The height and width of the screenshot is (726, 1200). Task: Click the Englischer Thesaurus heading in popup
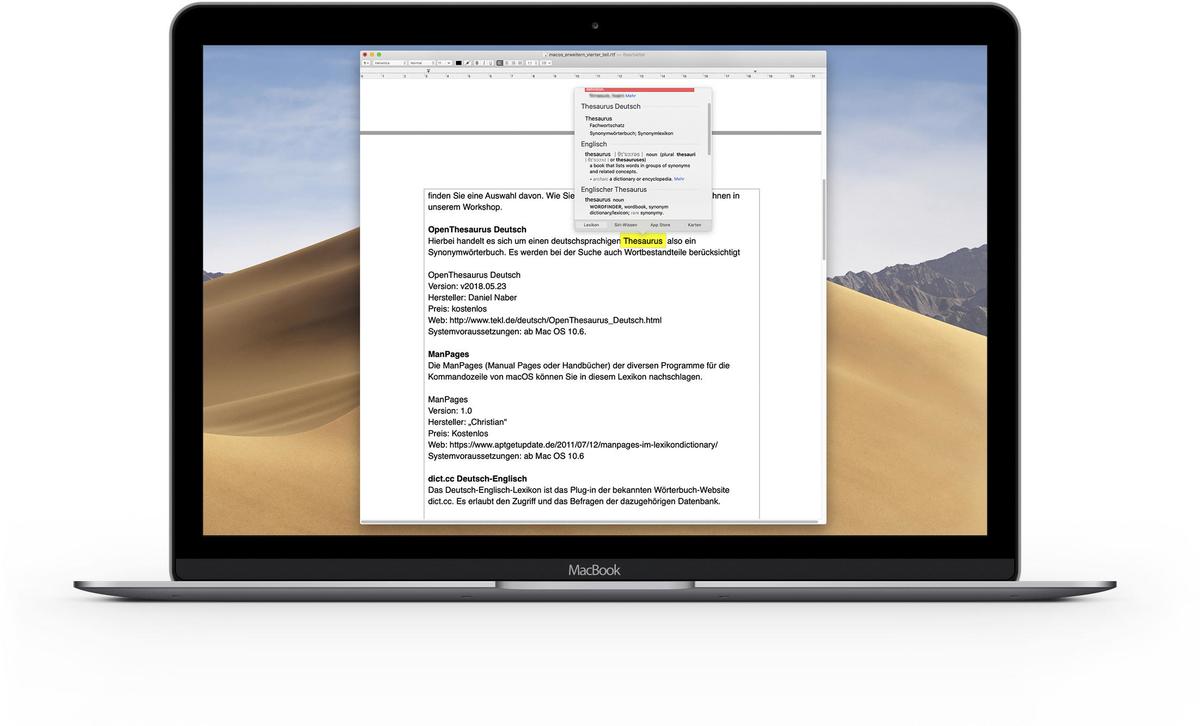[614, 189]
